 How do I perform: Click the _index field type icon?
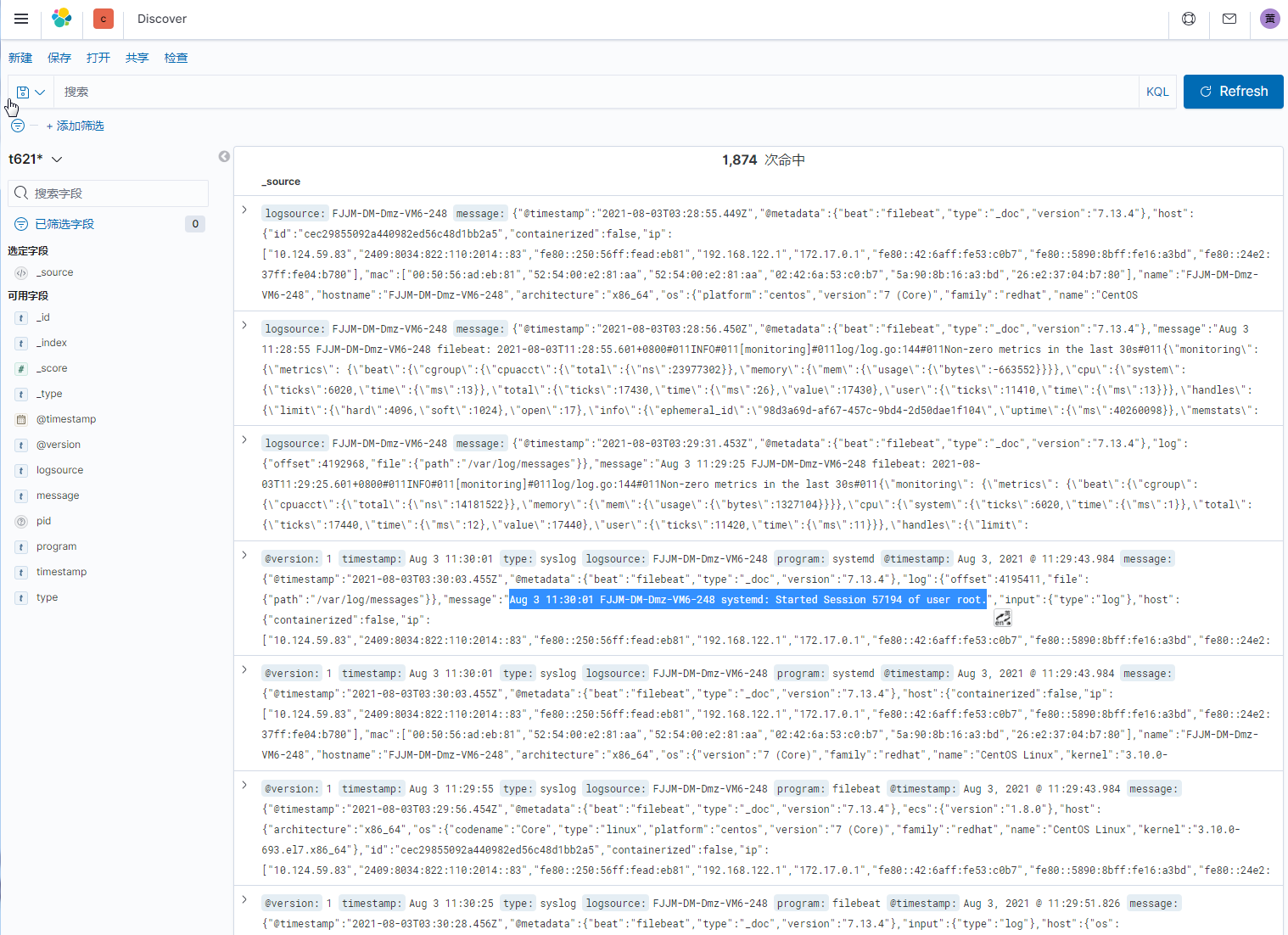21,344
